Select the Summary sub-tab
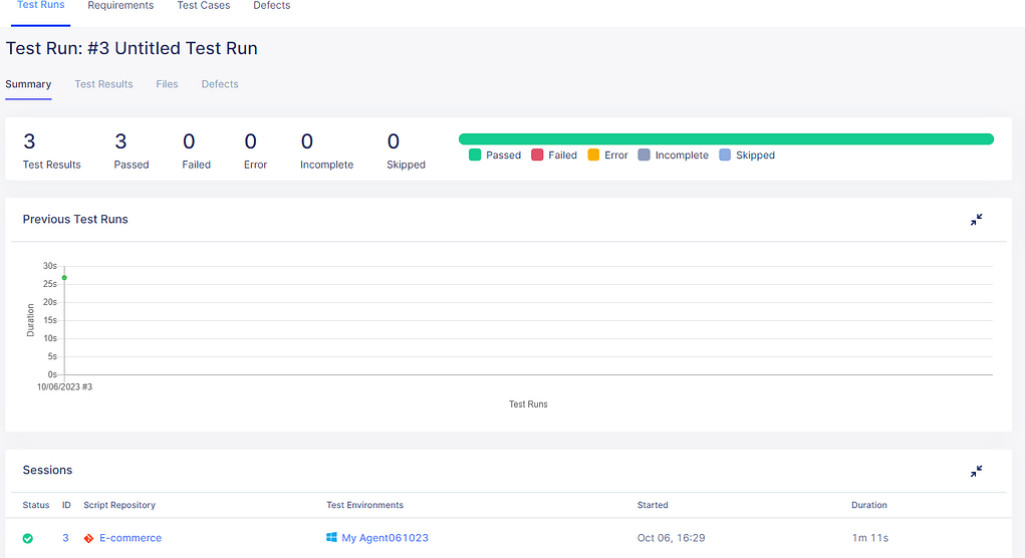Image resolution: width=1025 pixels, height=558 pixels. 28,84
